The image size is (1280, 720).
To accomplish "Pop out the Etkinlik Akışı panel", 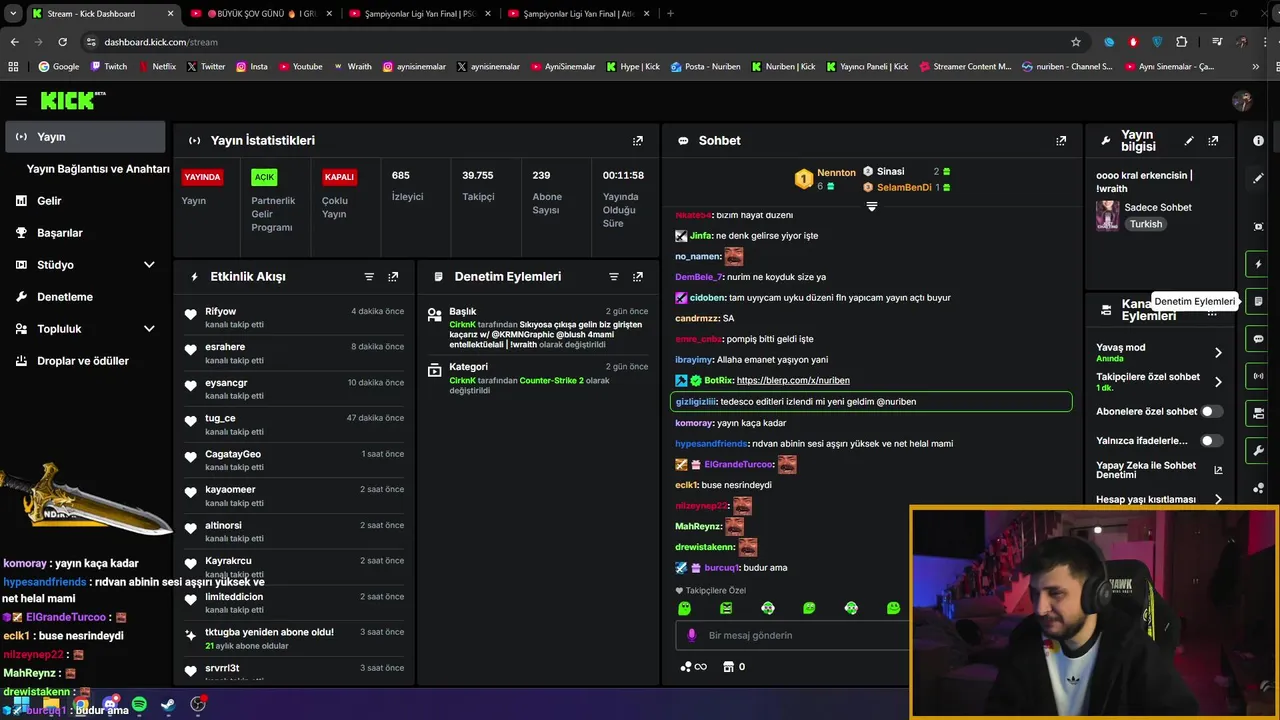I will coord(393,277).
